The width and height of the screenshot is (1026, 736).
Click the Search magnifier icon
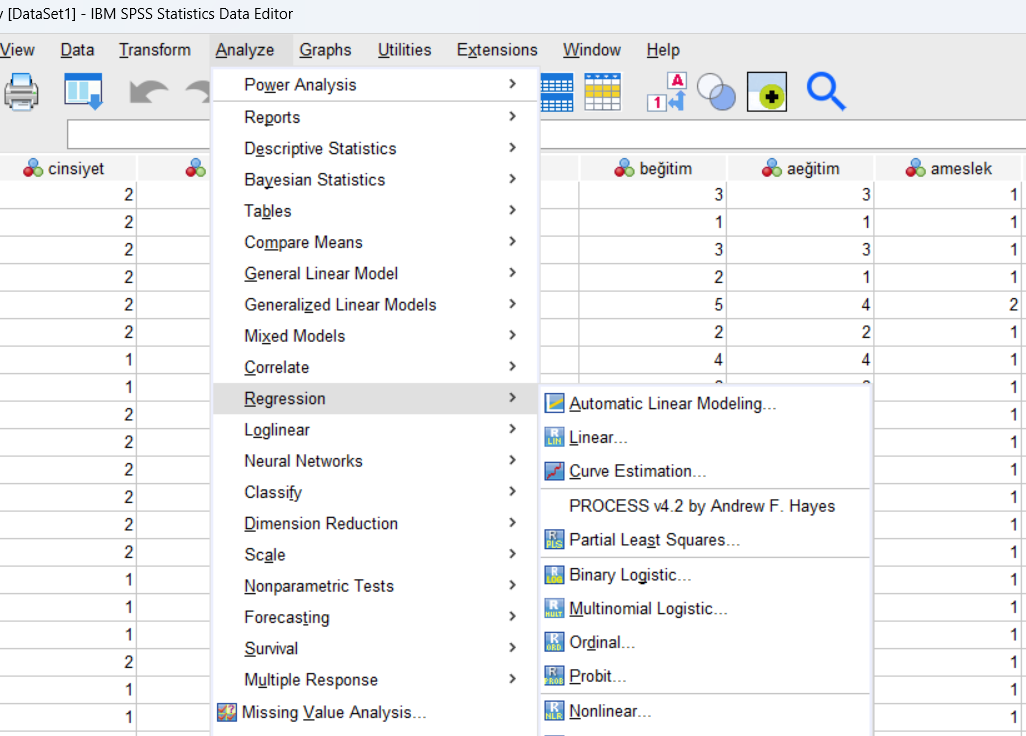(826, 92)
